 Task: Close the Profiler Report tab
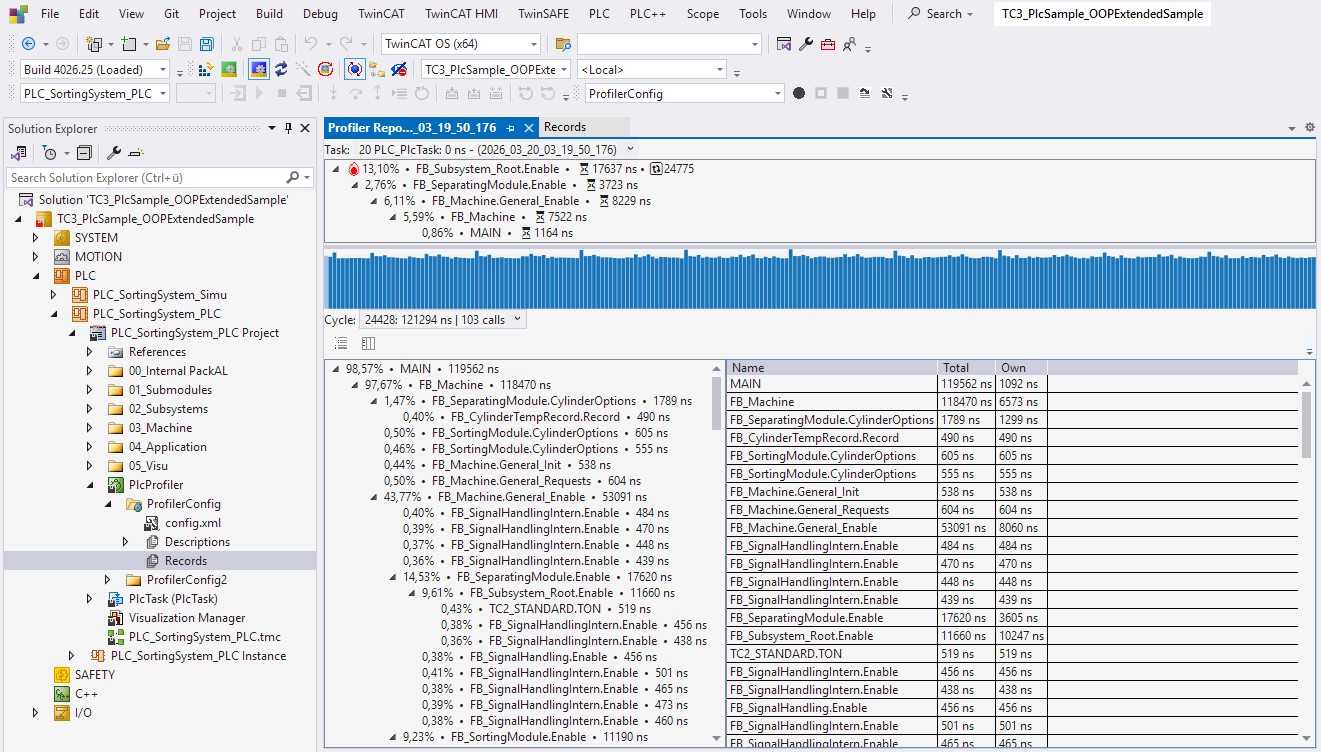(x=528, y=128)
